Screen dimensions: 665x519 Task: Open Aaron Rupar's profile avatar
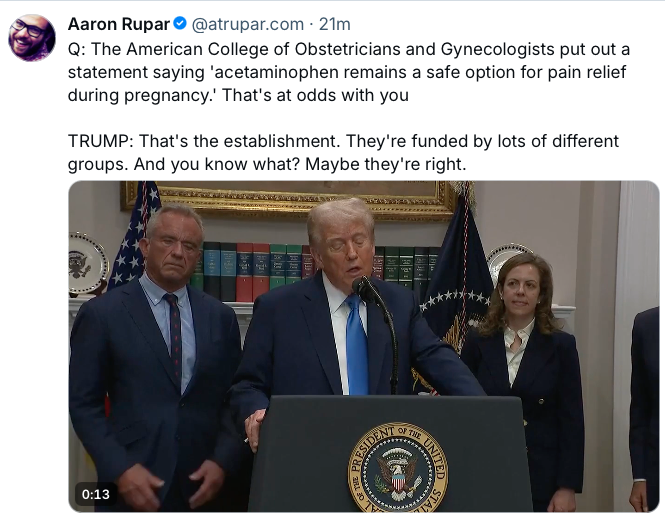pyautogui.click(x=32, y=38)
